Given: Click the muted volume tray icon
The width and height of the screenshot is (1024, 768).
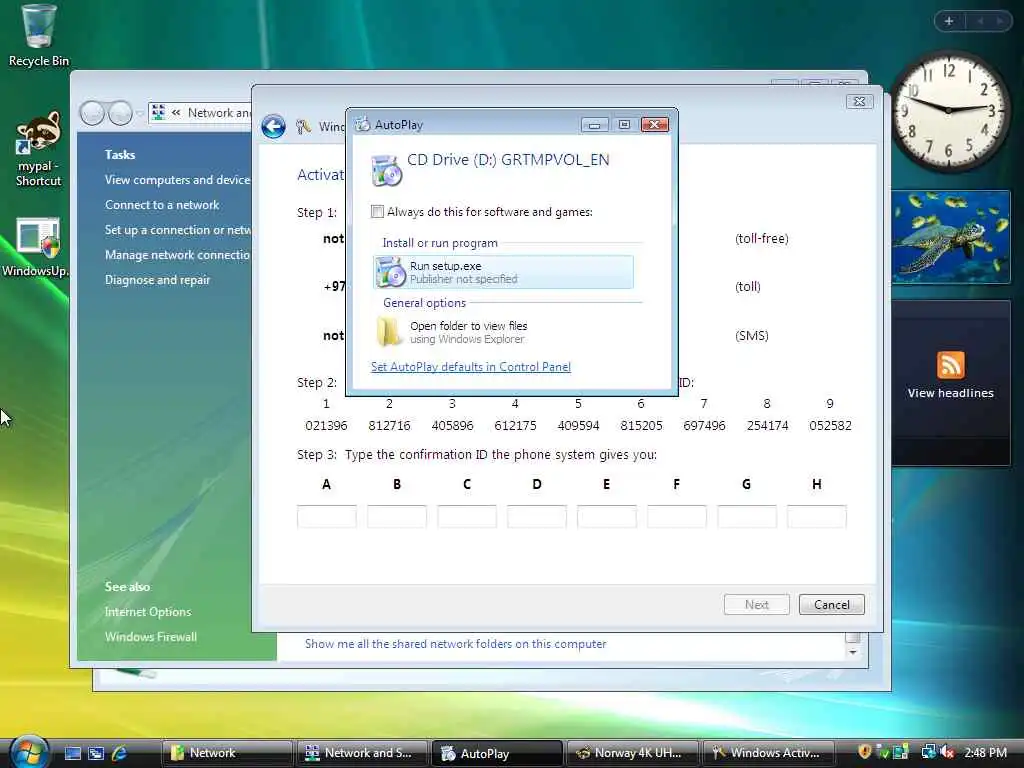Looking at the screenshot, I should (947, 752).
